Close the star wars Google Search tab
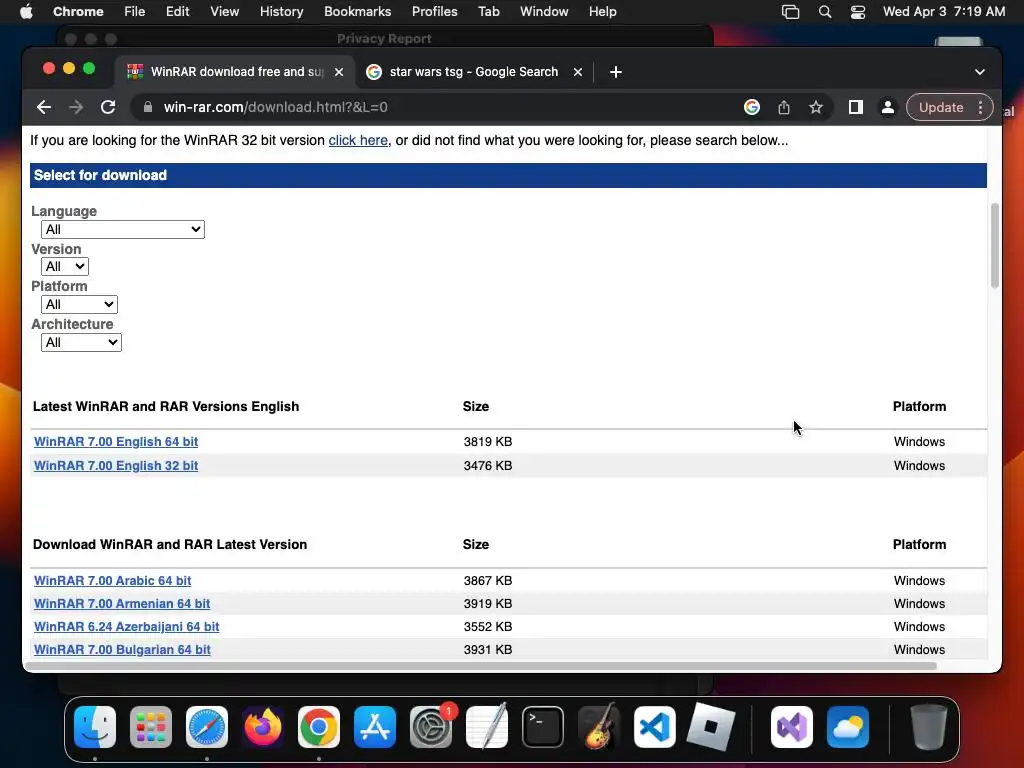 [x=578, y=72]
